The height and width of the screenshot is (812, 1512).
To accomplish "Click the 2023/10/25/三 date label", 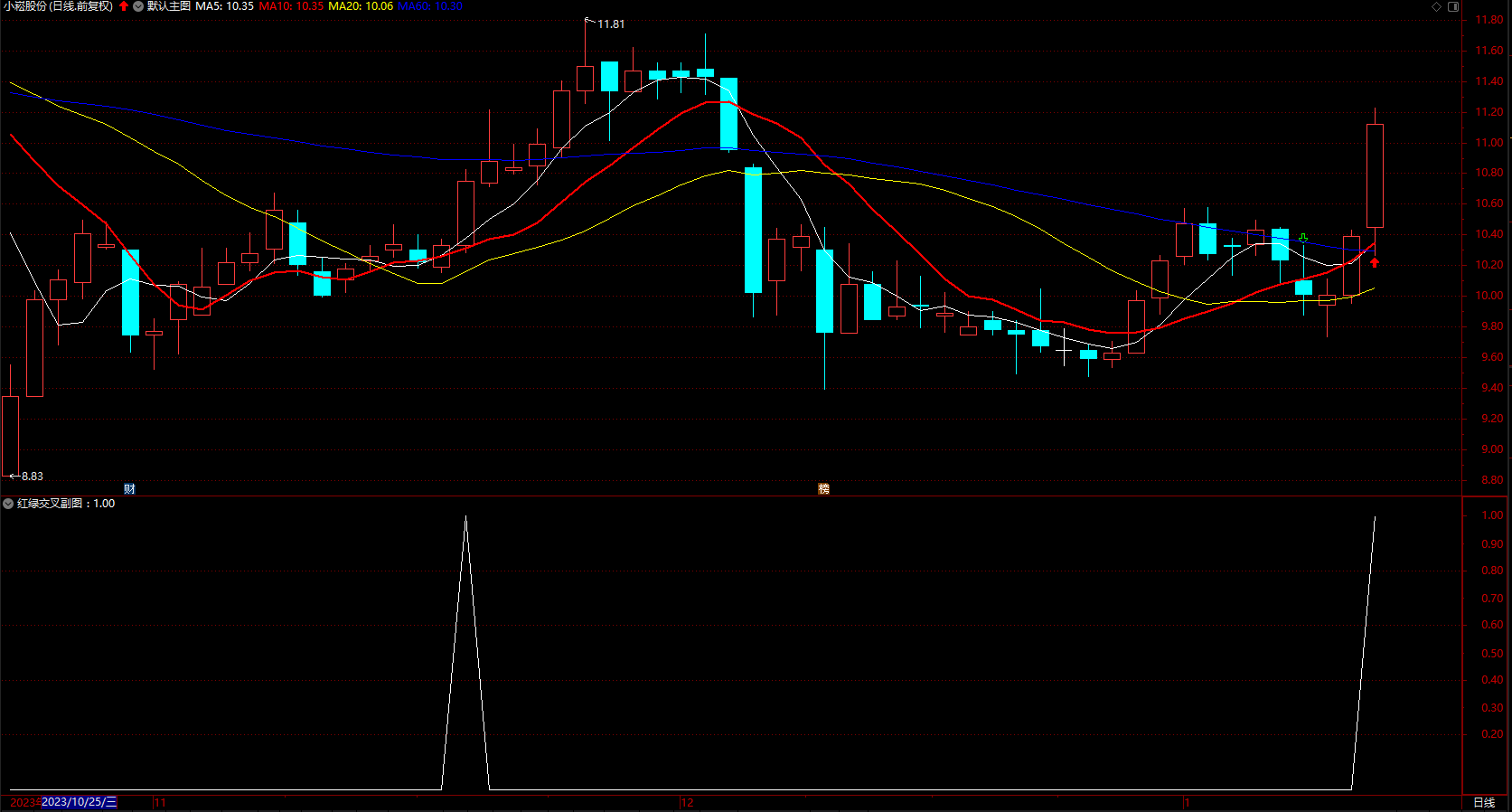I will pos(79,802).
